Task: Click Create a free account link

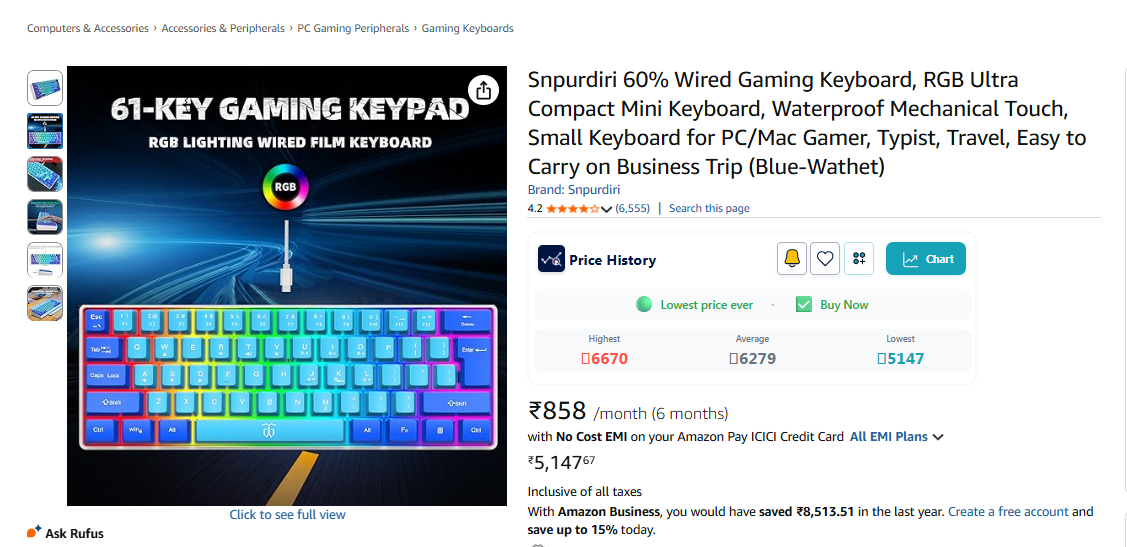Action: tap(1008, 512)
